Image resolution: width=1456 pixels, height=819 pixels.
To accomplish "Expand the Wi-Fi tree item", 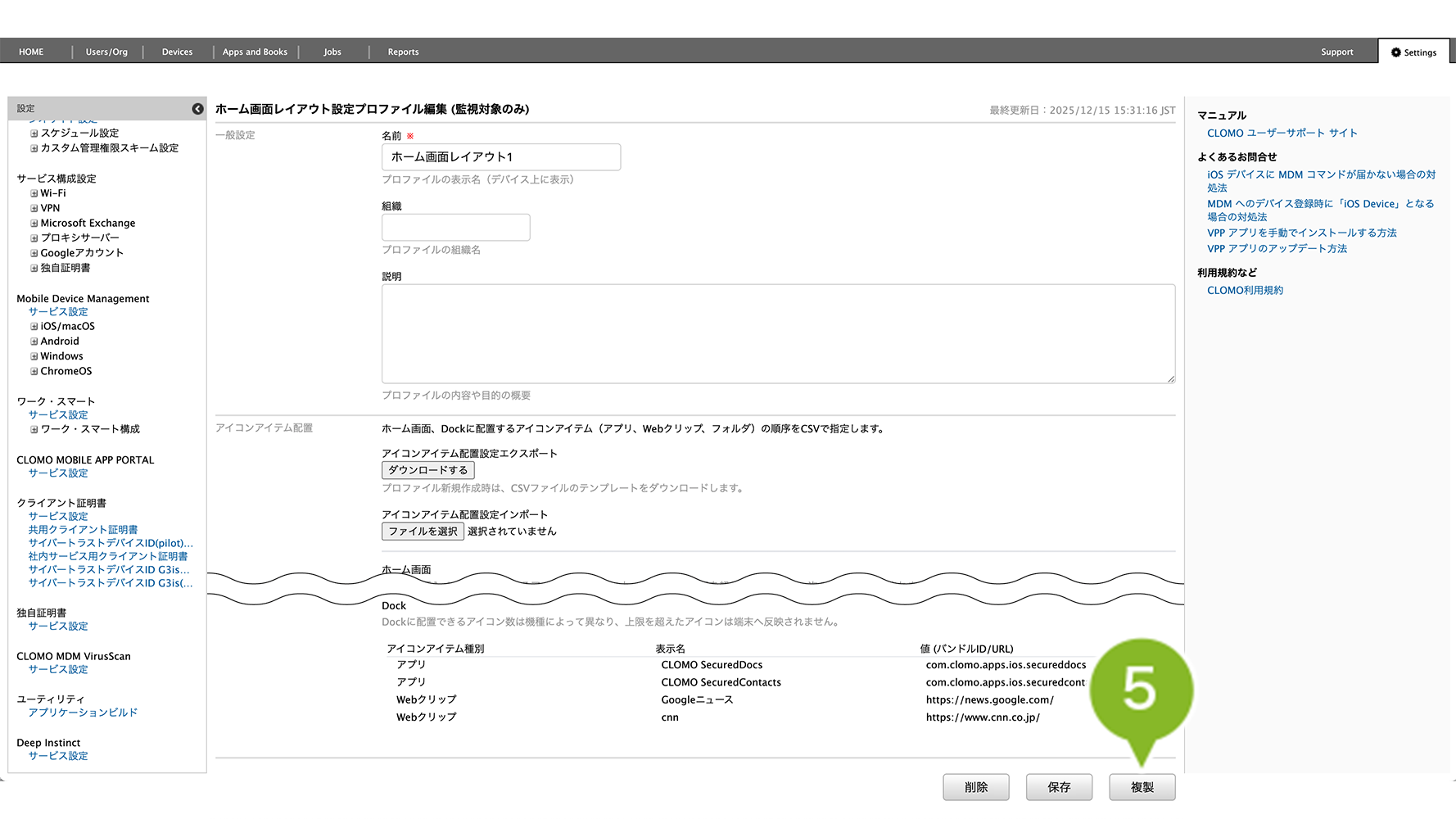I will 34,194.
